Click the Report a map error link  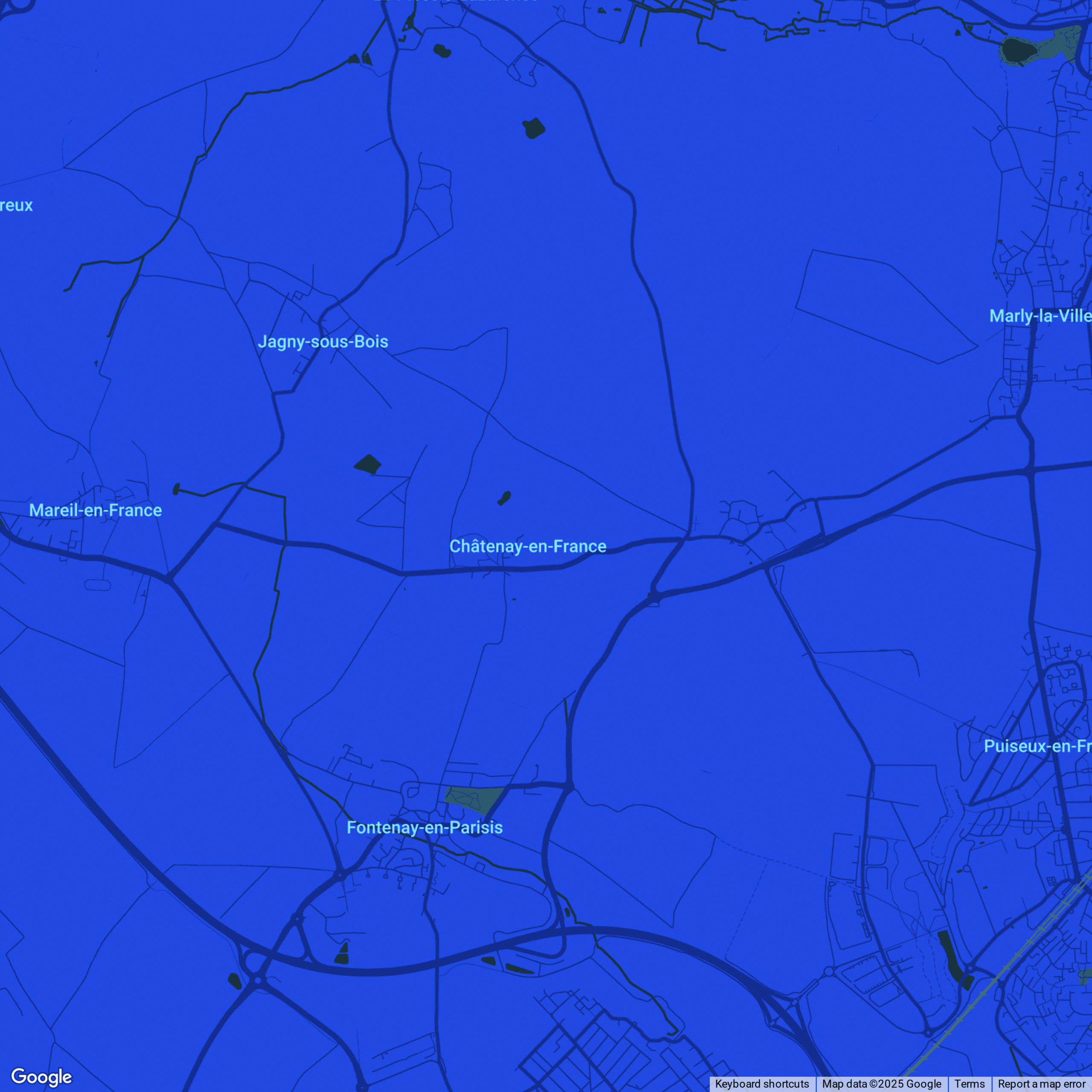(x=1042, y=1083)
